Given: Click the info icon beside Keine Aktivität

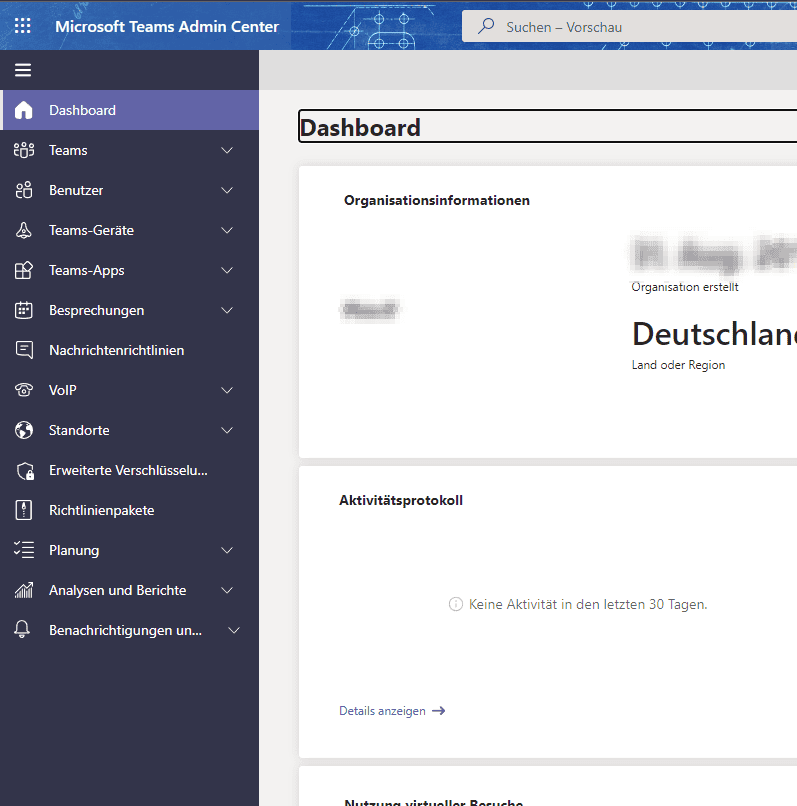Looking at the screenshot, I should click(x=456, y=604).
